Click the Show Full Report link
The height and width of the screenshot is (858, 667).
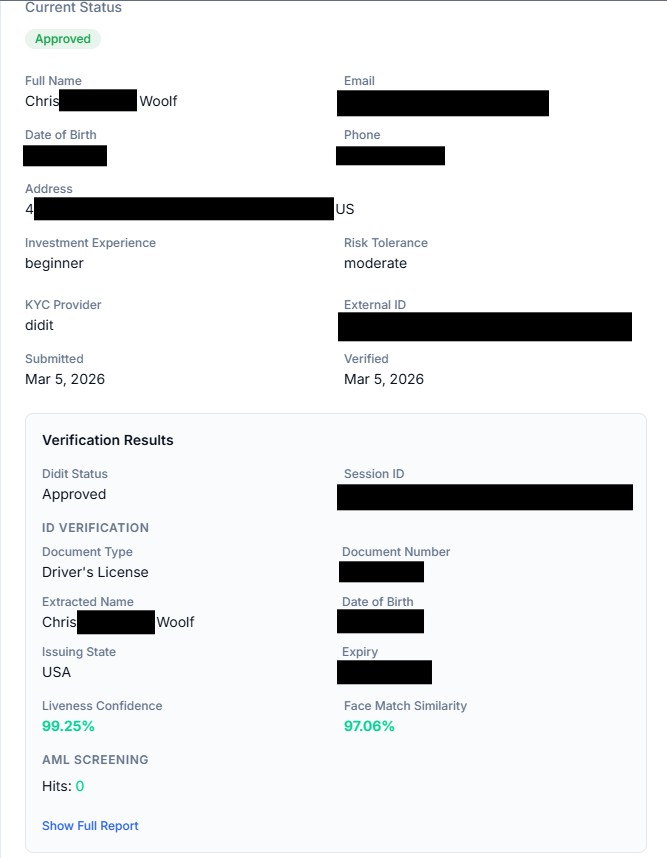90,826
